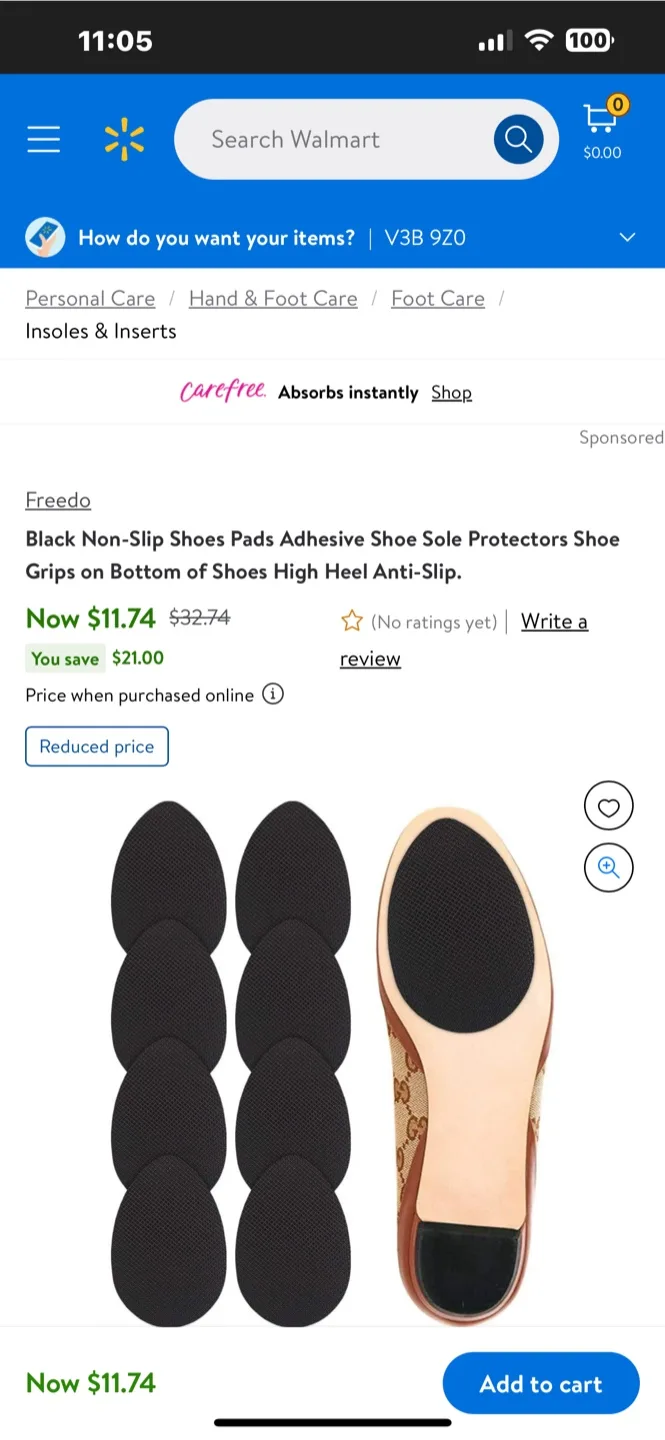
Task: Click the Reduced price tag
Action: [x=96, y=746]
